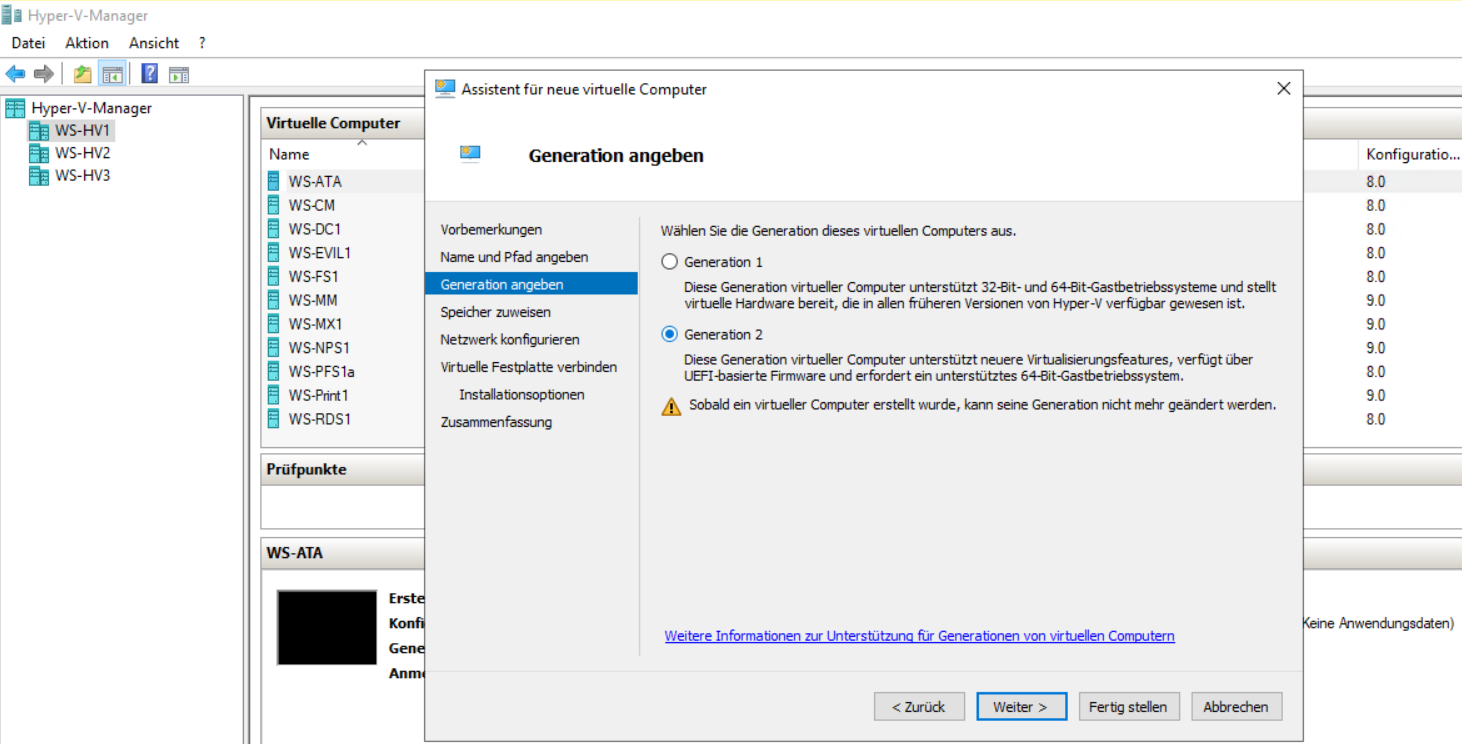This screenshot has height=744, width=1462.
Task: Open the Ansicht menu
Action: click(154, 43)
